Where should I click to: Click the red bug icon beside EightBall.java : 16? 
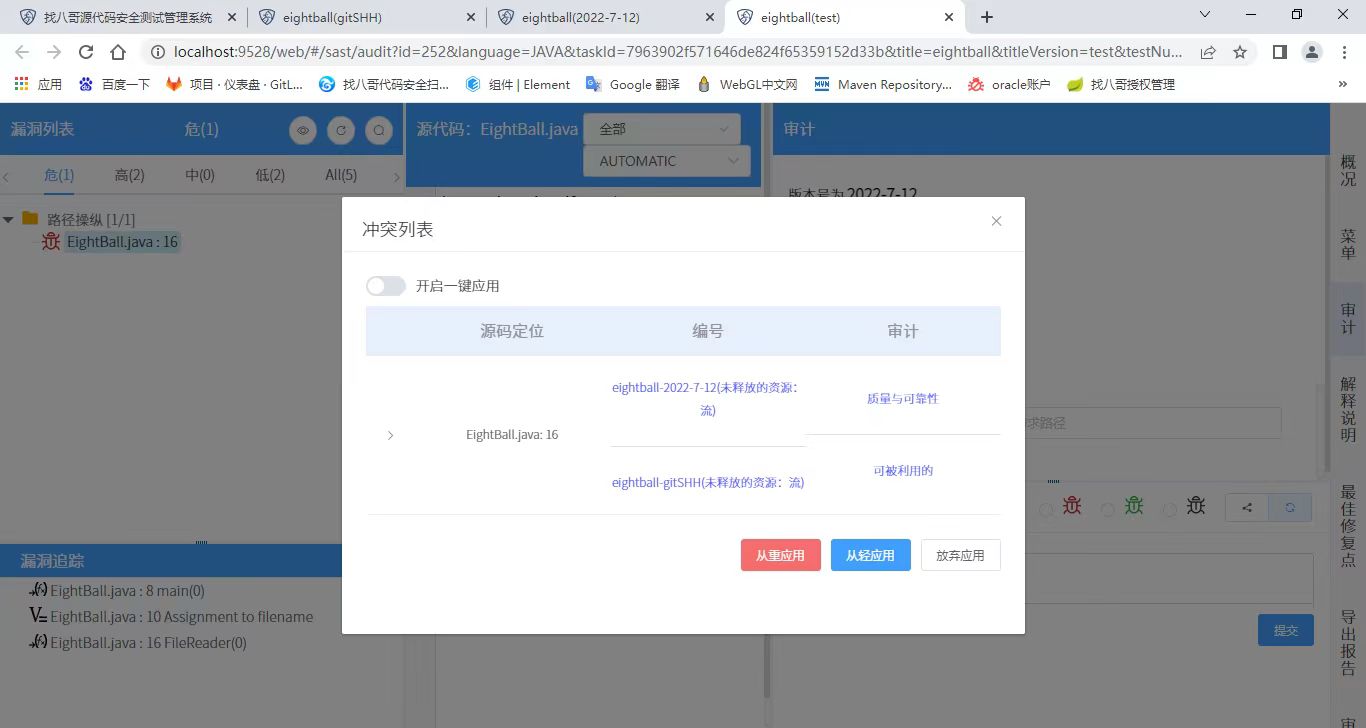(x=51, y=242)
